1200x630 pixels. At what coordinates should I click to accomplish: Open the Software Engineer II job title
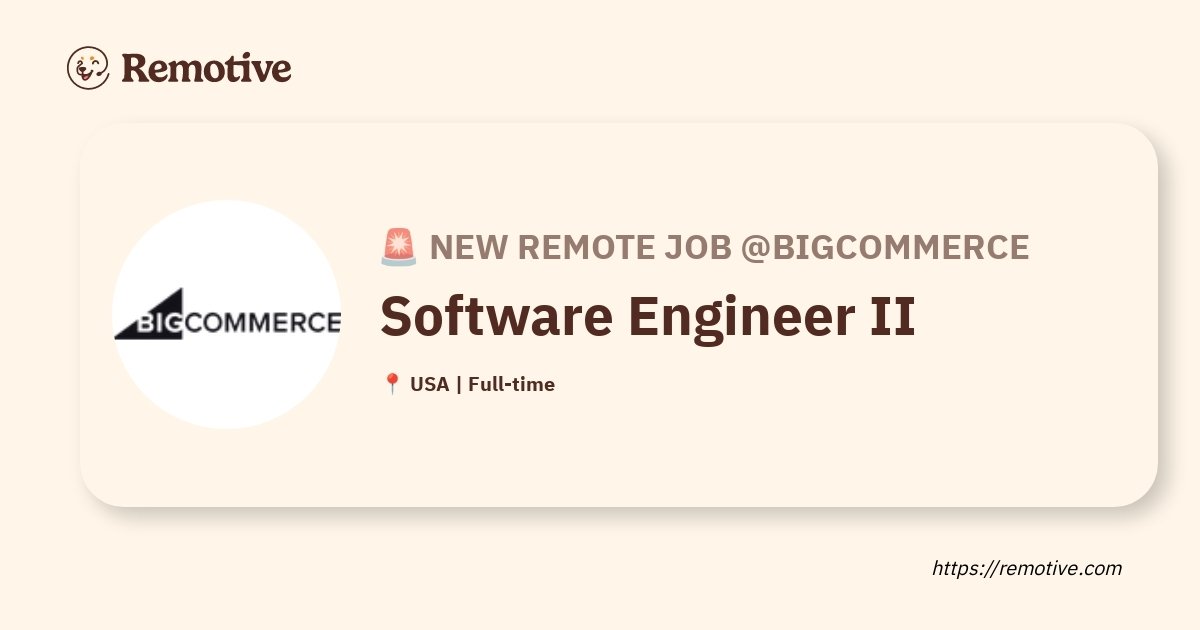pos(648,315)
